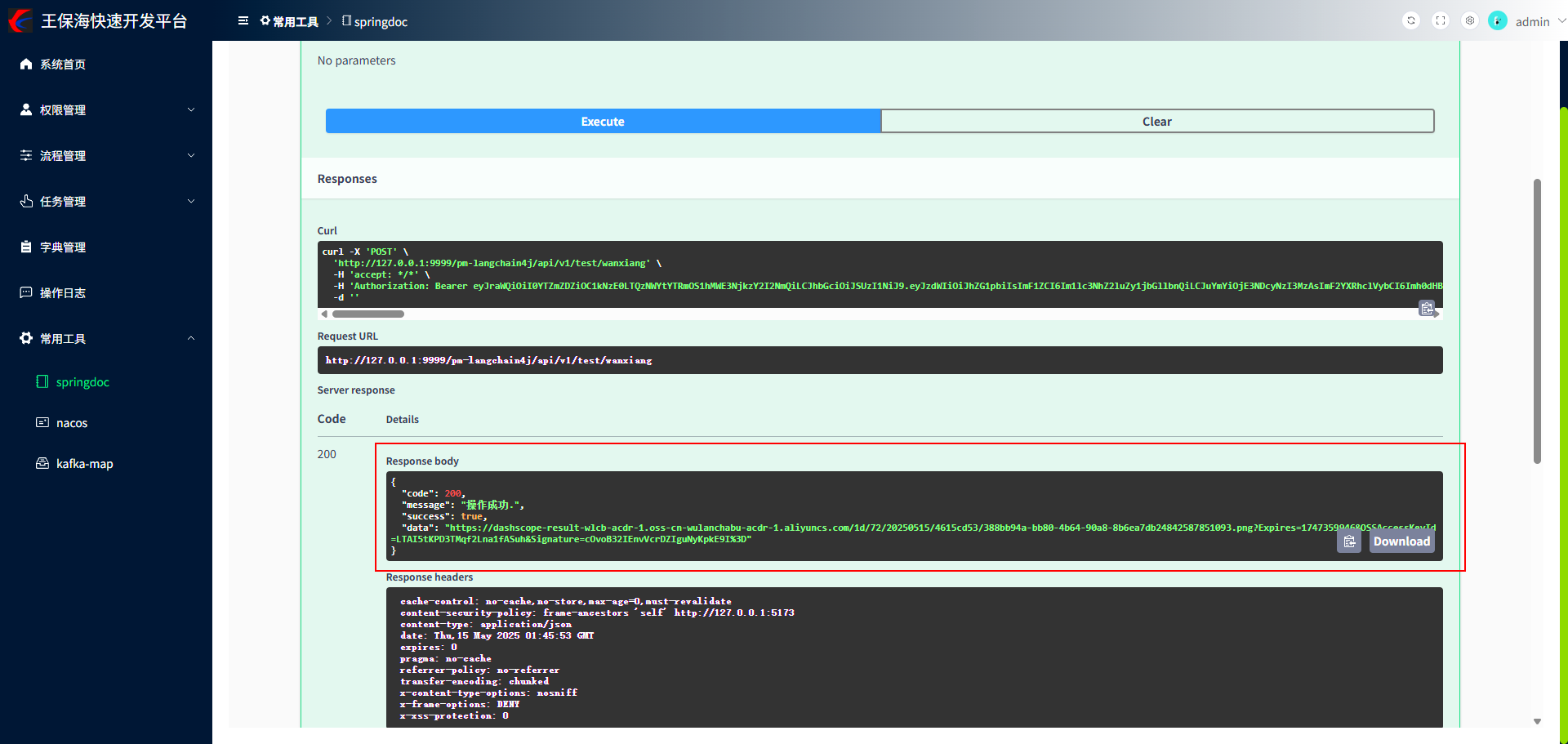The image size is (1568, 744).
Task: Click the sliders icon beside 流程管理
Action: (26, 155)
